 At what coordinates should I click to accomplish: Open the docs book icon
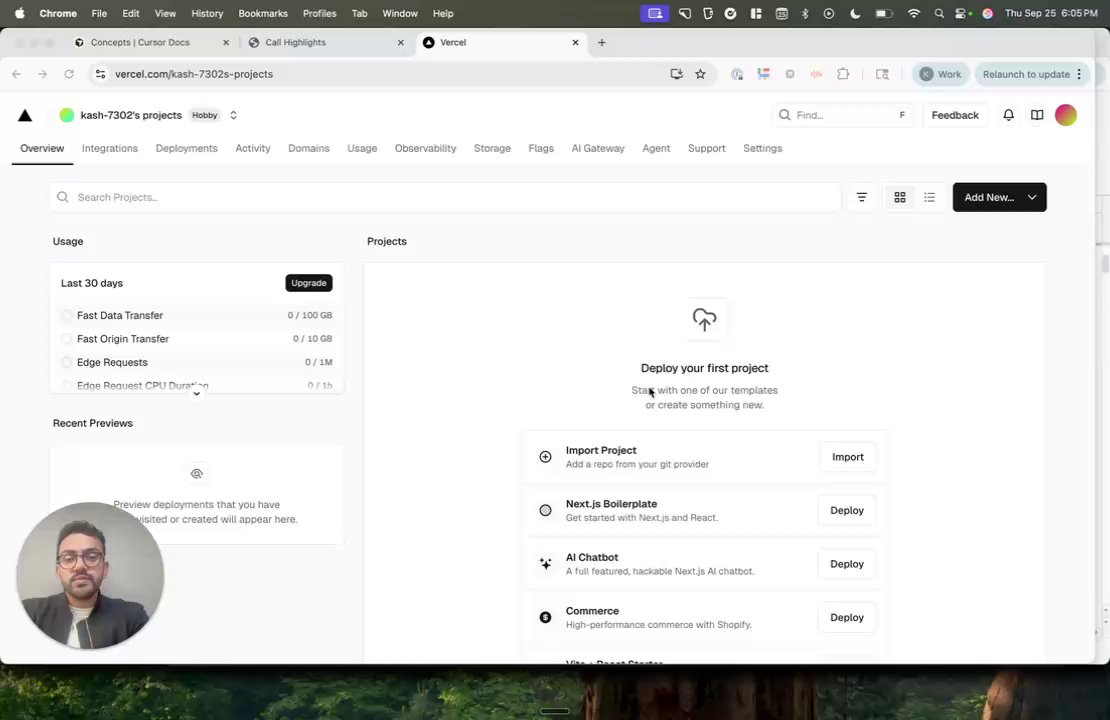point(1036,115)
